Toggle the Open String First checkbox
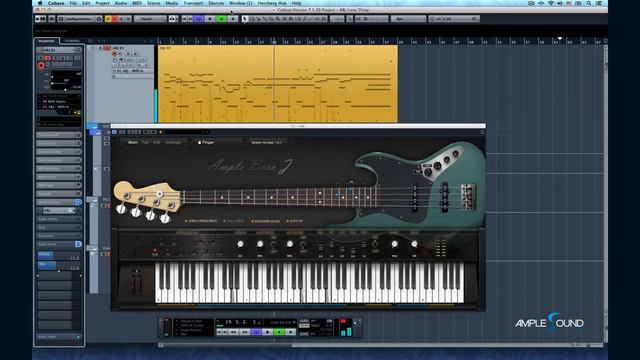The height and width of the screenshot is (360, 640). tap(201, 221)
